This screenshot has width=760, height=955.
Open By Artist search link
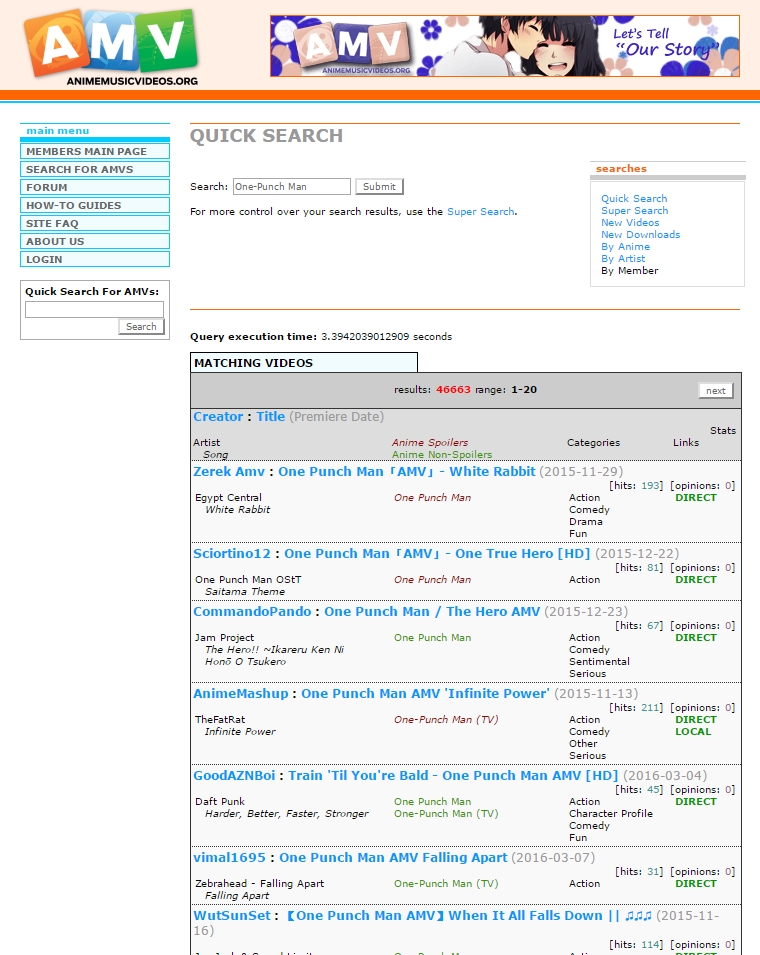click(x=623, y=258)
